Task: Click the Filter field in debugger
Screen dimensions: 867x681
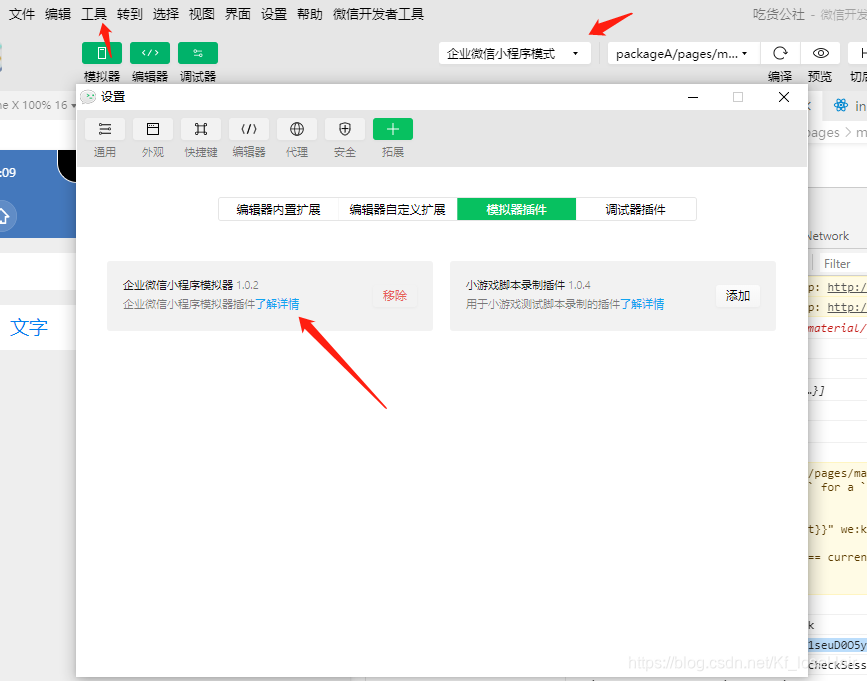Action: pos(843,264)
